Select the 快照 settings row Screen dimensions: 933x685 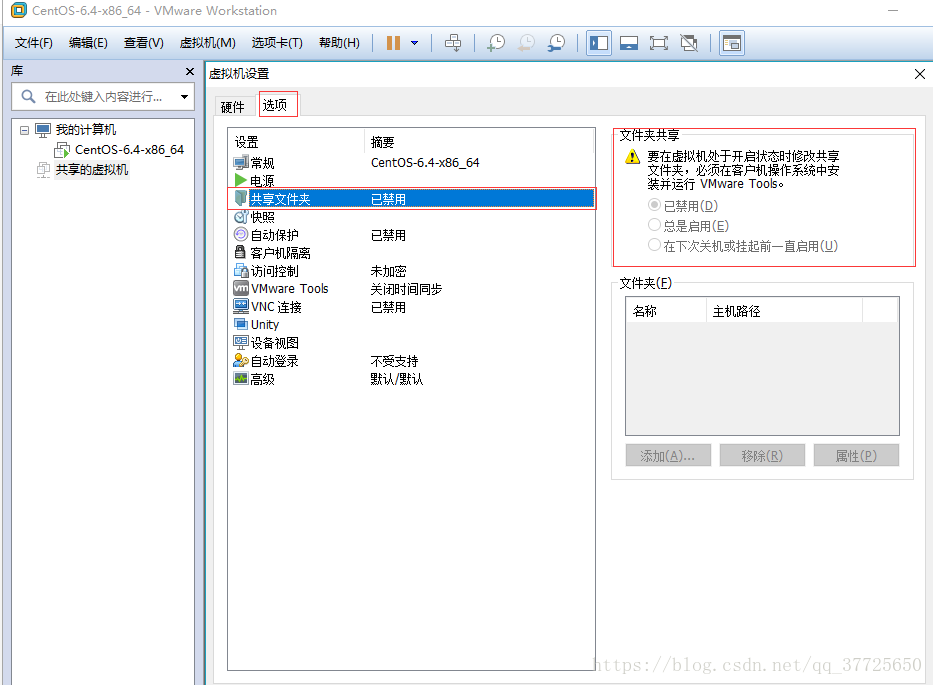(411, 217)
